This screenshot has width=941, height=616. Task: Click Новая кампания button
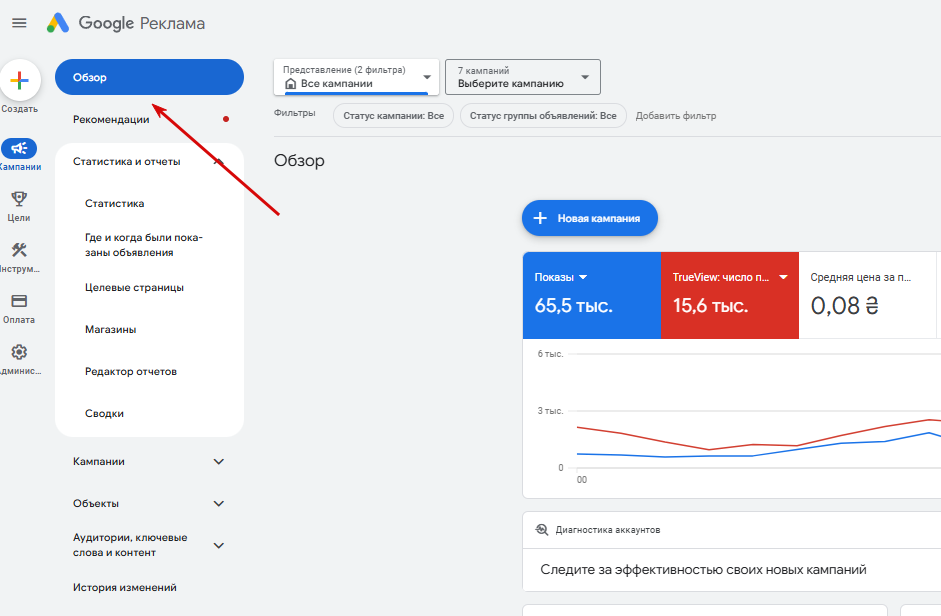click(x=590, y=218)
